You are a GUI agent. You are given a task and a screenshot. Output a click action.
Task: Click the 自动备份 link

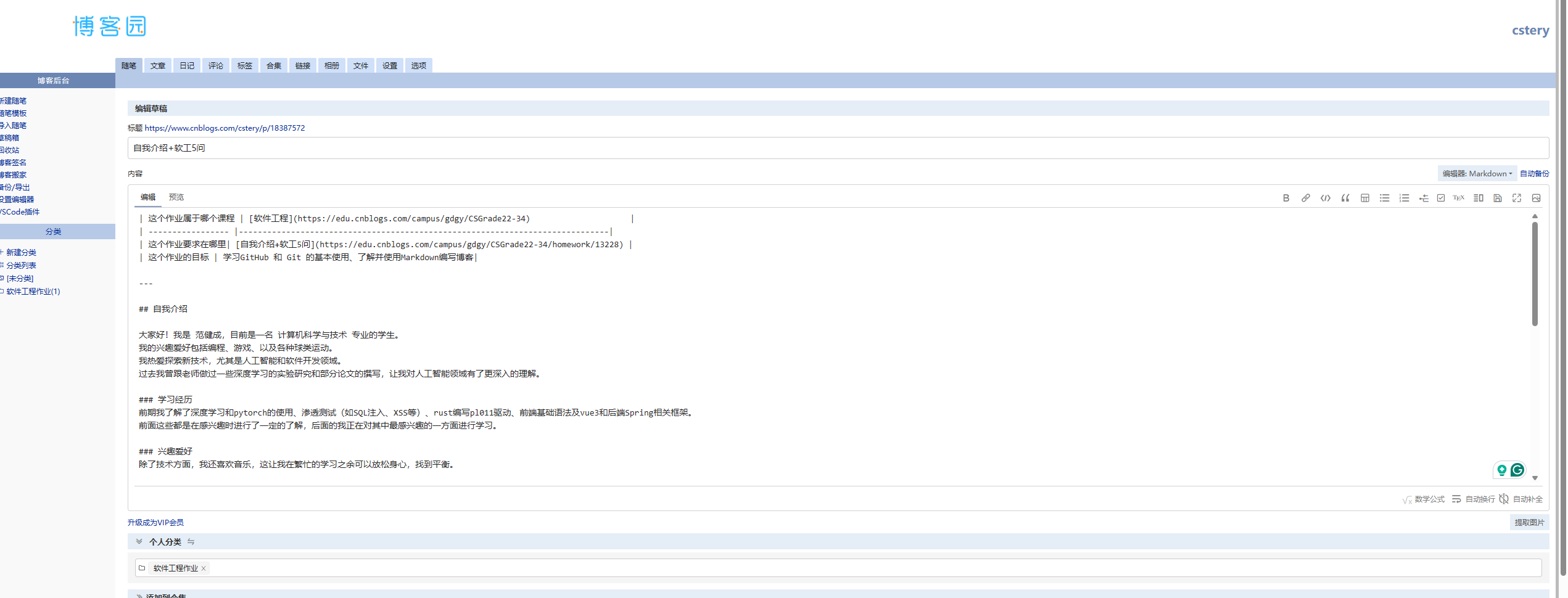1534,173
